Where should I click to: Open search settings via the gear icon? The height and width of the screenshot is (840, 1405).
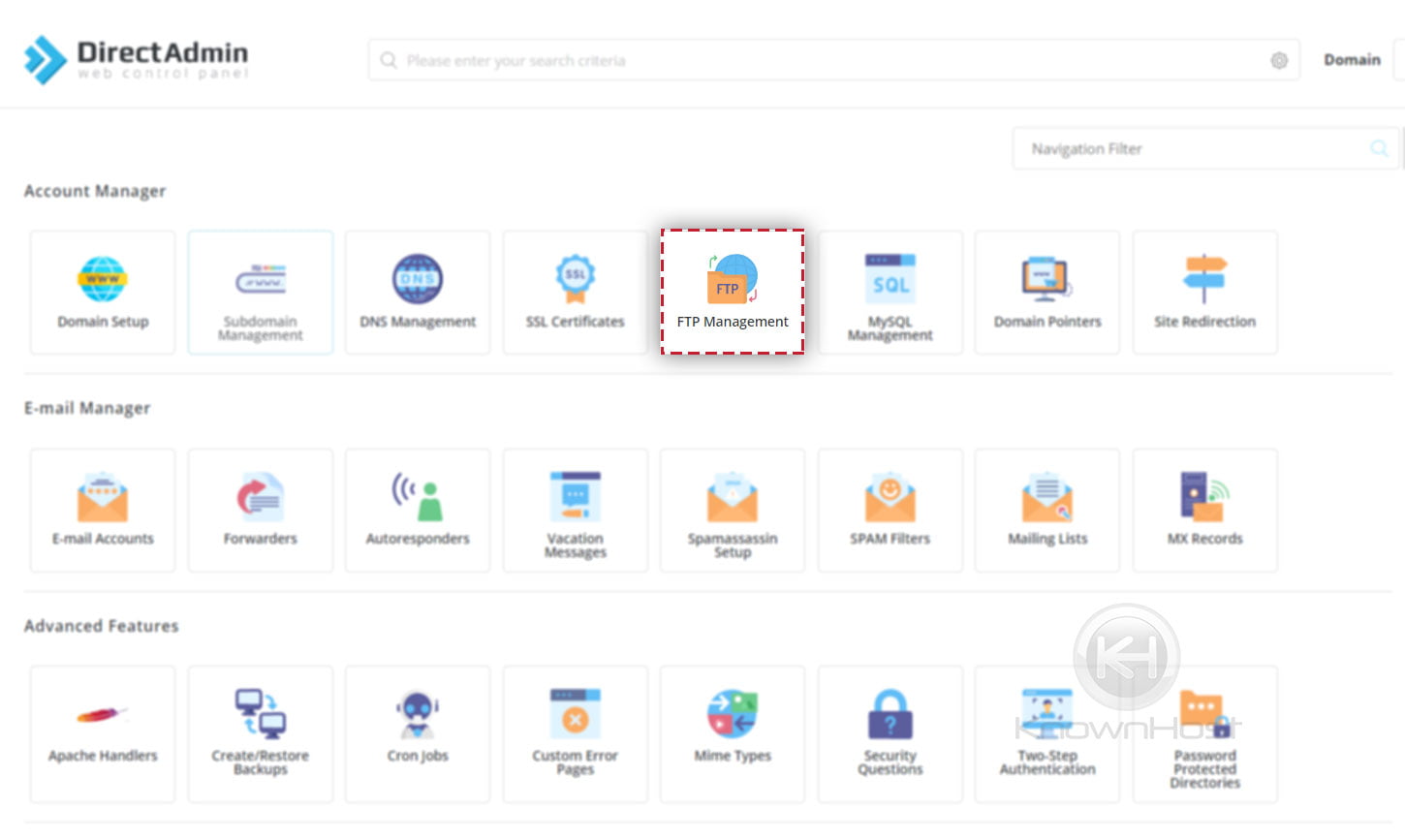click(1279, 59)
